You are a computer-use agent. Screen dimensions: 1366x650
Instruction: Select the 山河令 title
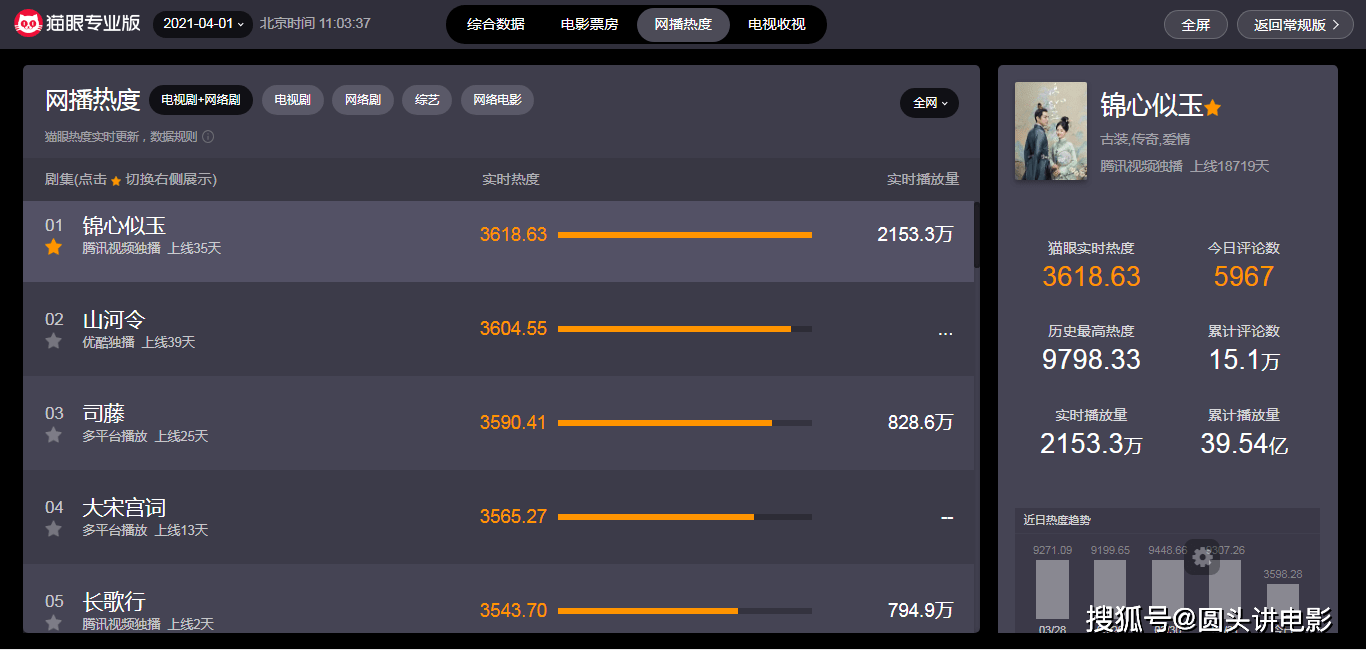coord(114,320)
